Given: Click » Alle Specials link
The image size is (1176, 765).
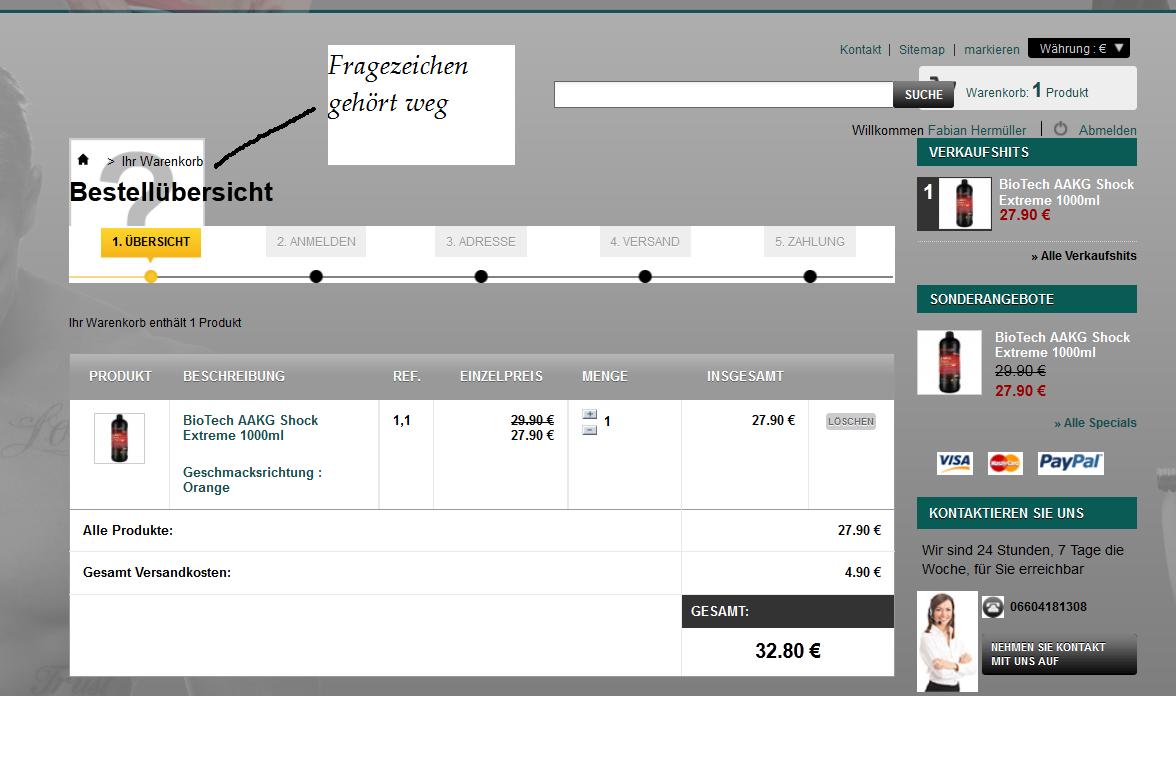Looking at the screenshot, I should 1095,423.
